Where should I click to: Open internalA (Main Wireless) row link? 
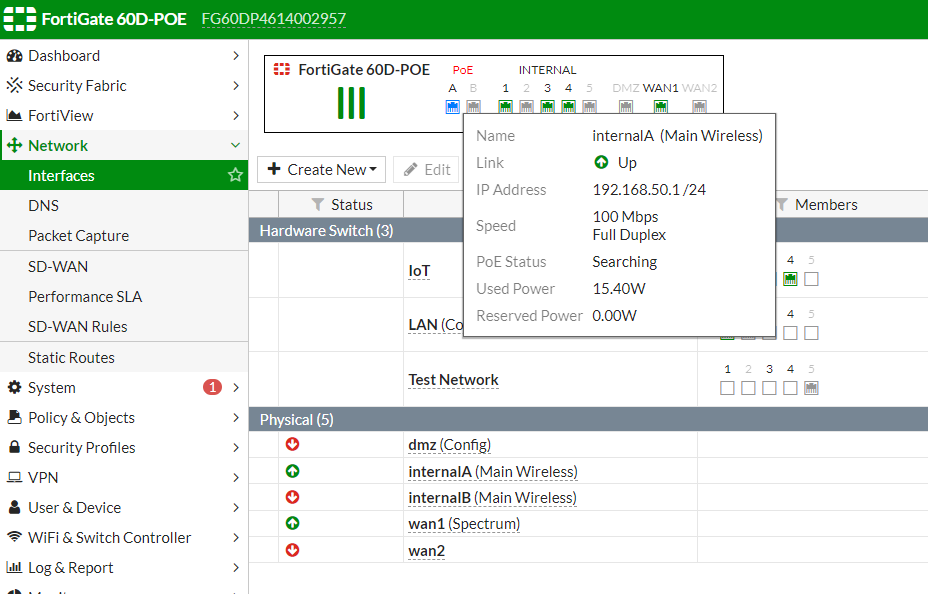tap(493, 472)
